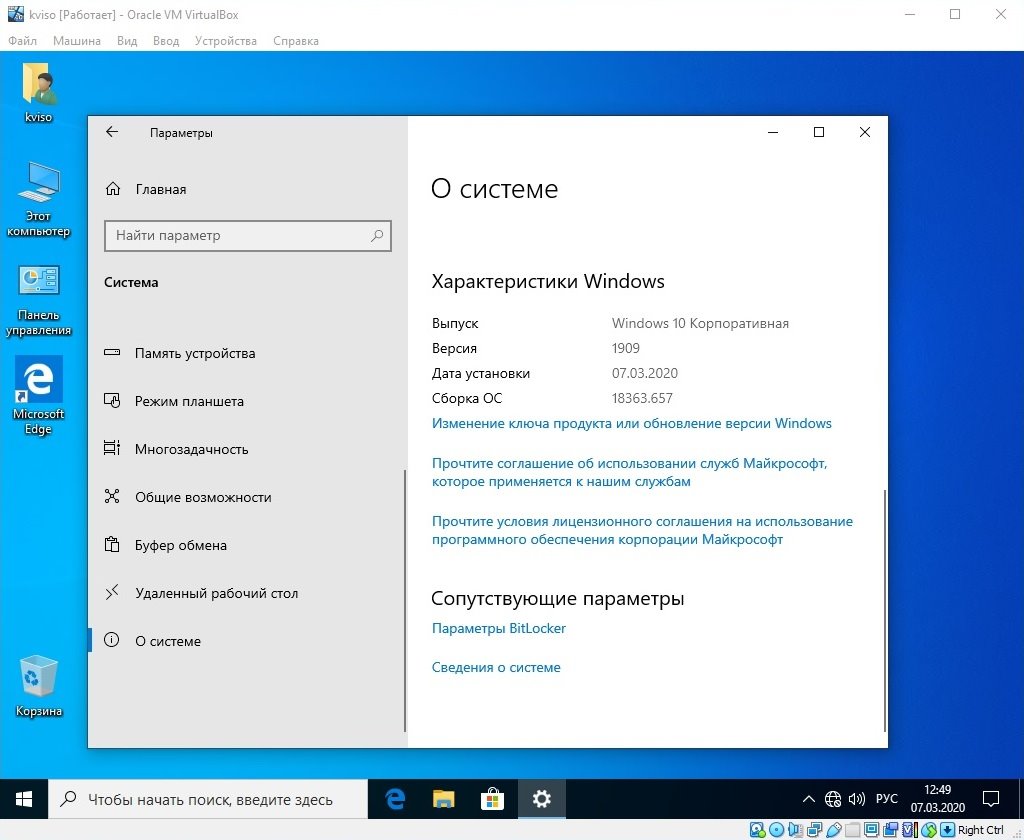The width and height of the screenshot is (1024, 840).
Task: Click VirtualBox mouse integration indicator
Action: click(x=929, y=830)
